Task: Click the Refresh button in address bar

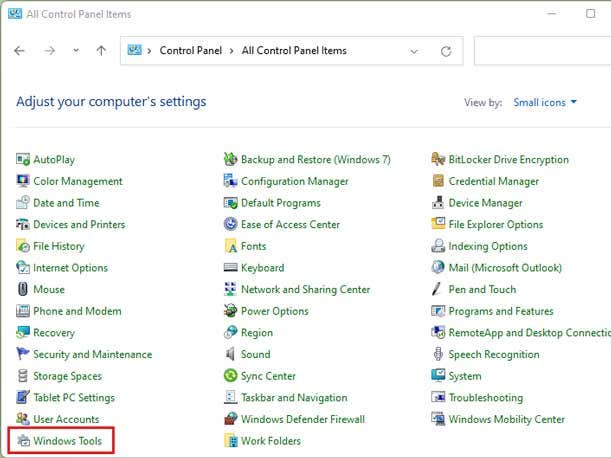Action: (x=445, y=51)
